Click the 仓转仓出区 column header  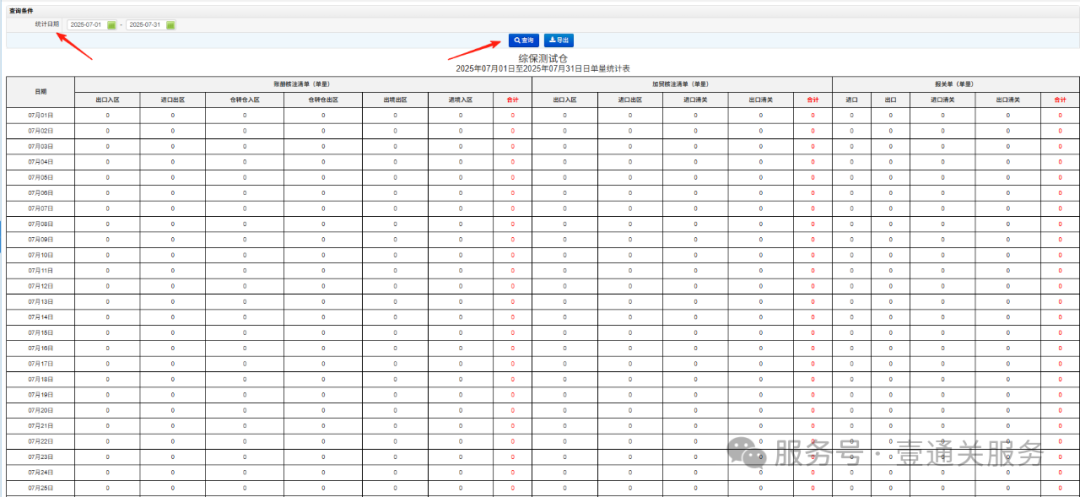pos(323,100)
